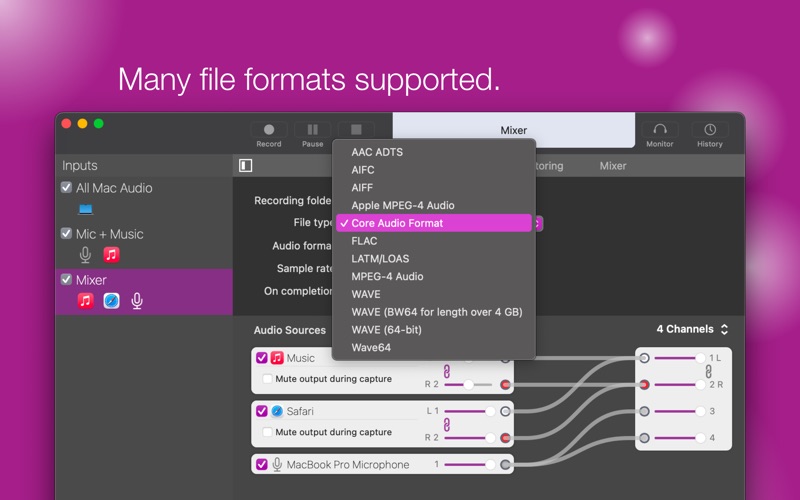This screenshot has height=500, width=800.
Task: Choose AIFF file type
Action: (434, 188)
